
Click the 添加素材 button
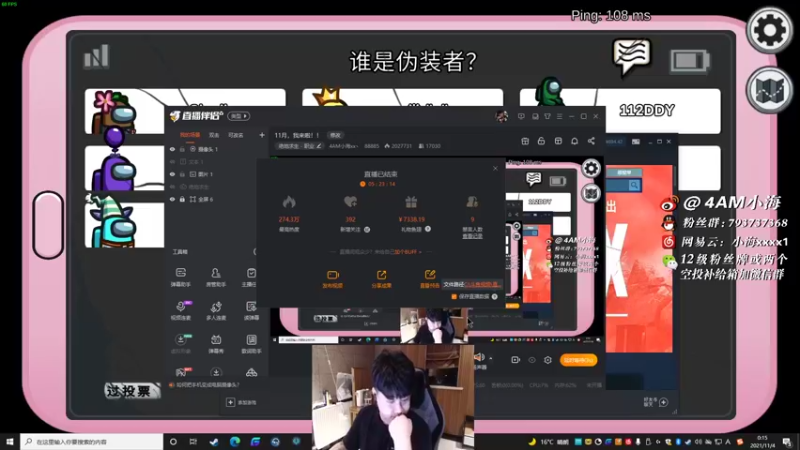click(x=241, y=403)
